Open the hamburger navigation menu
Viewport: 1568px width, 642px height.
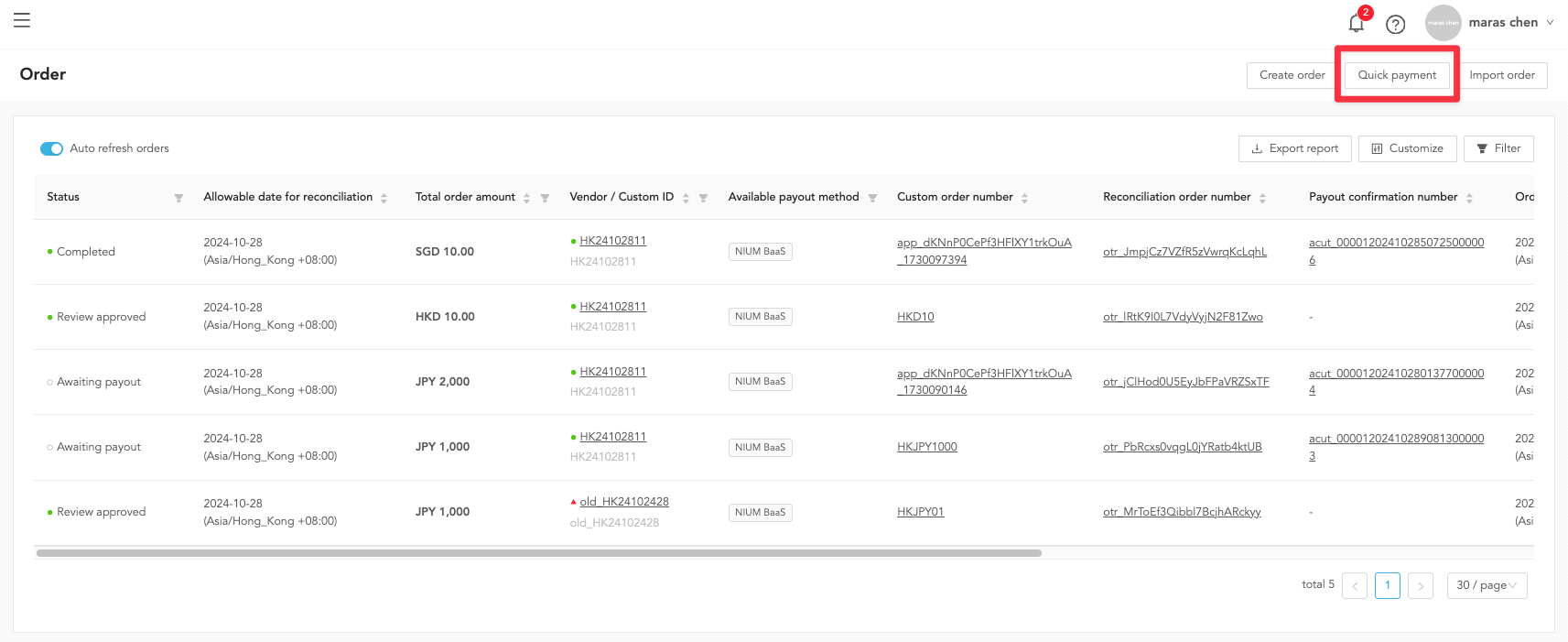[x=22, y=20]
